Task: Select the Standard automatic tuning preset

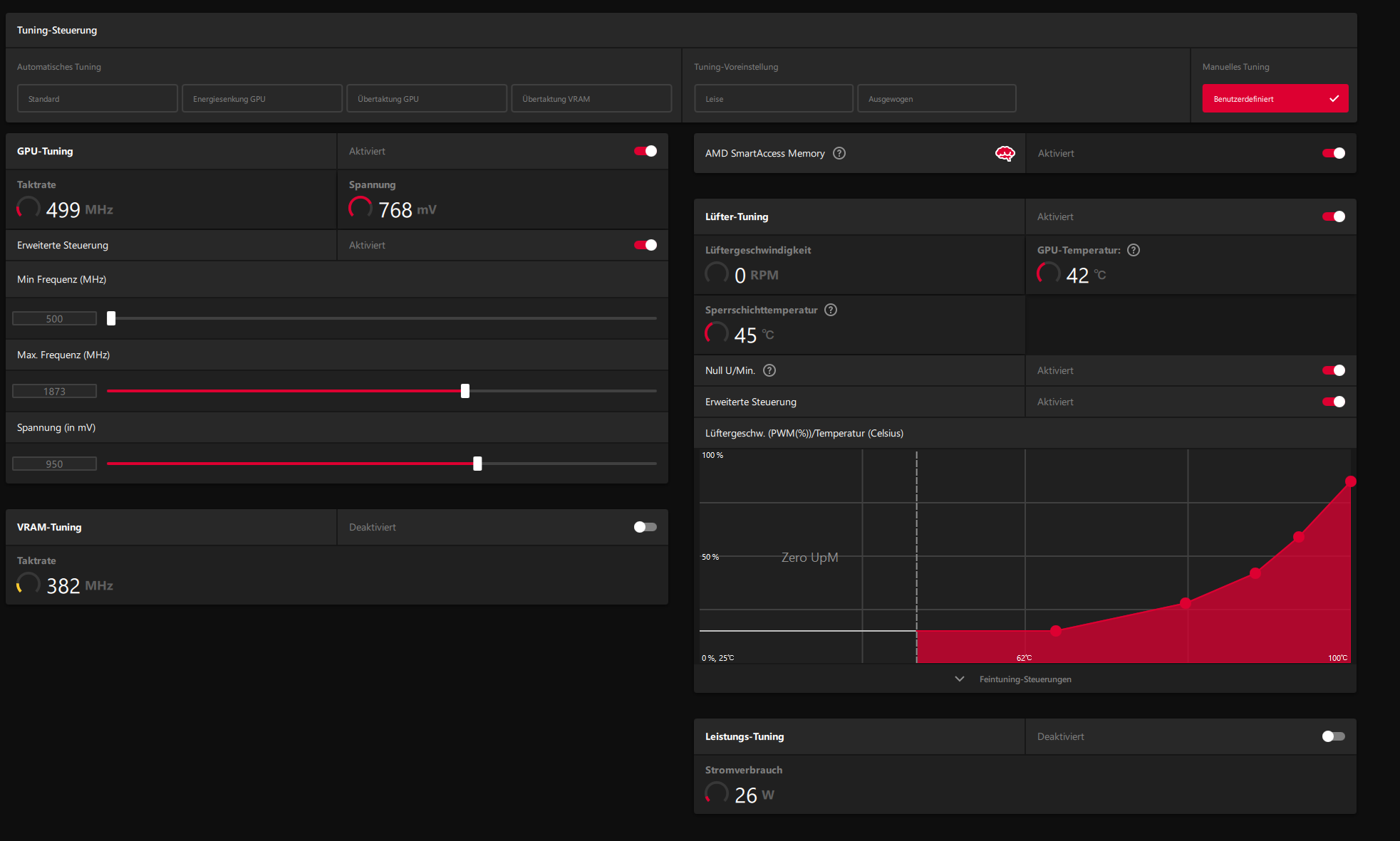Action: point(98,98)
